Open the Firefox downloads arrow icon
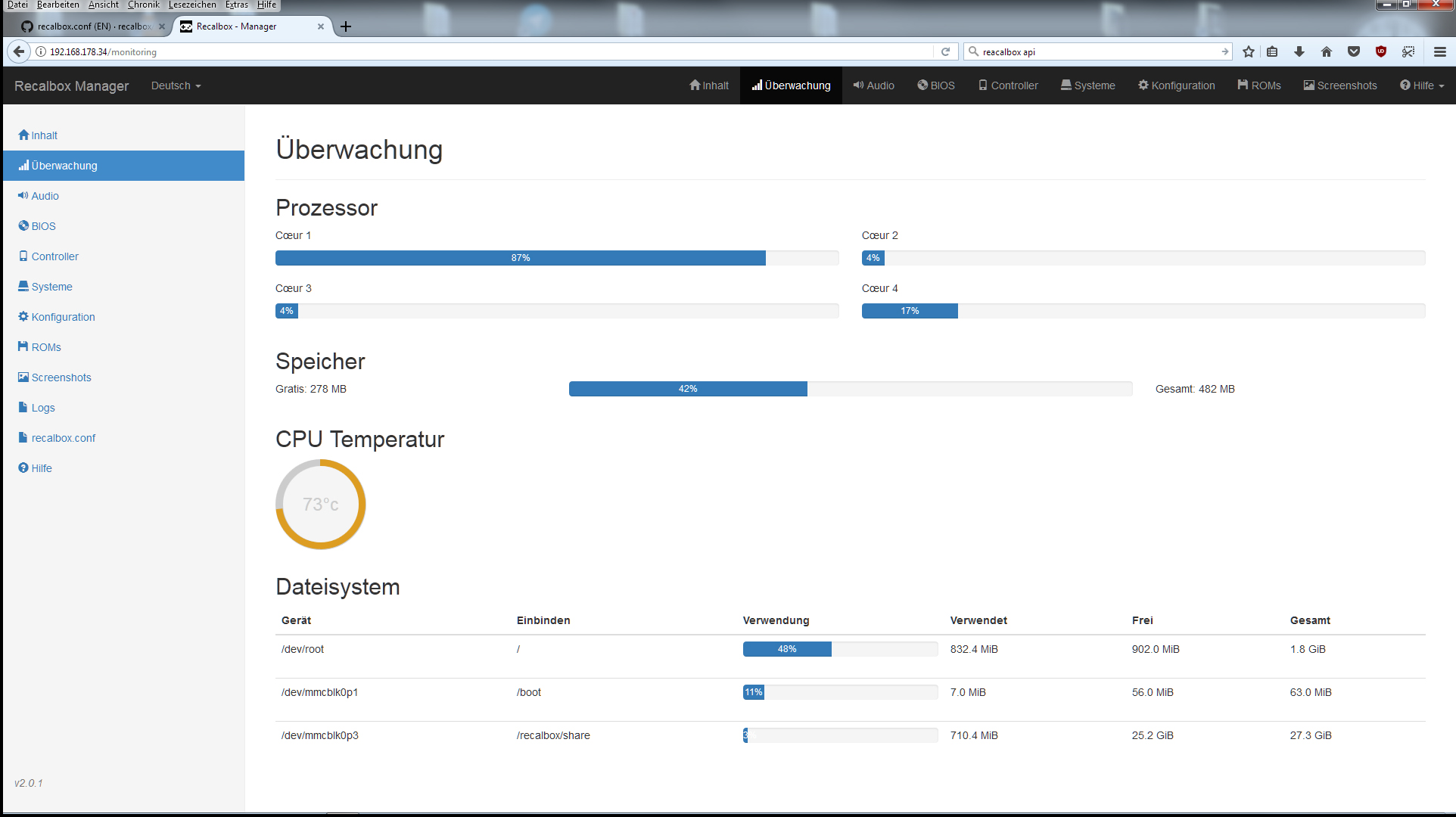The width and height of the screenshot is (1456, 817). tap(1299, 51)
